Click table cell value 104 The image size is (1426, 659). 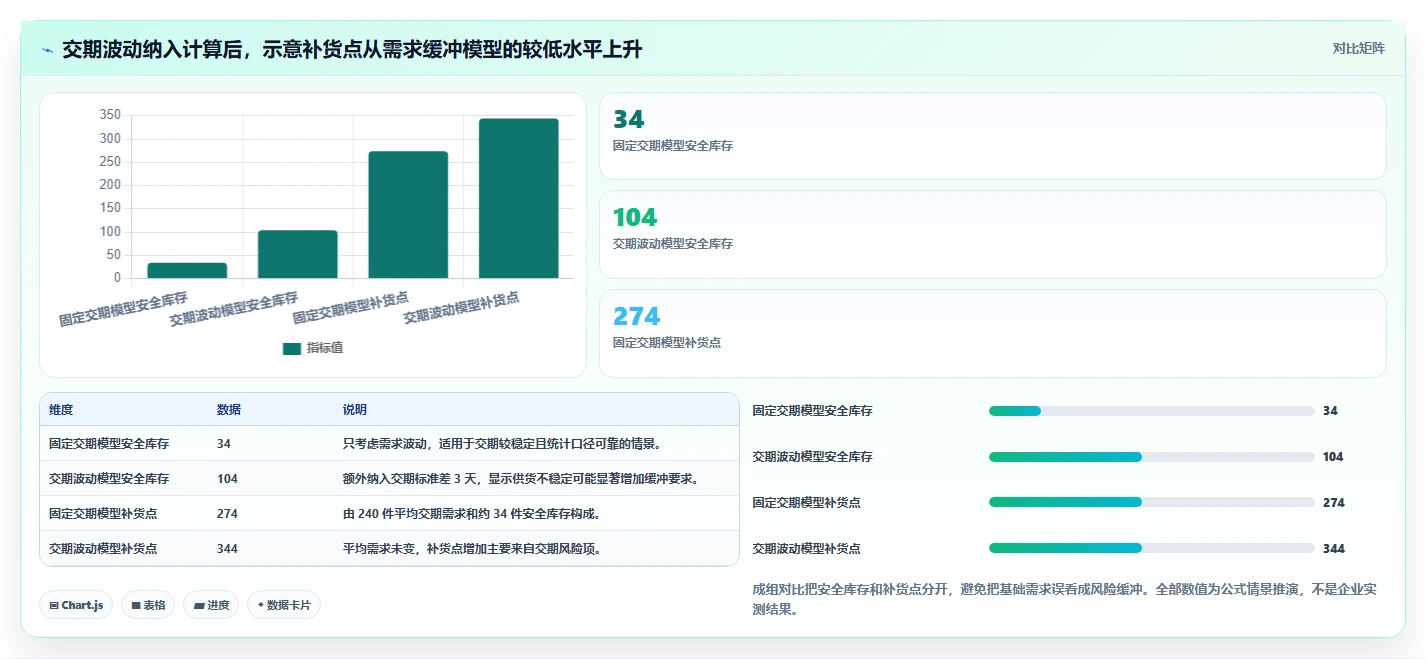pyautogui.click(x=227, y=479)
